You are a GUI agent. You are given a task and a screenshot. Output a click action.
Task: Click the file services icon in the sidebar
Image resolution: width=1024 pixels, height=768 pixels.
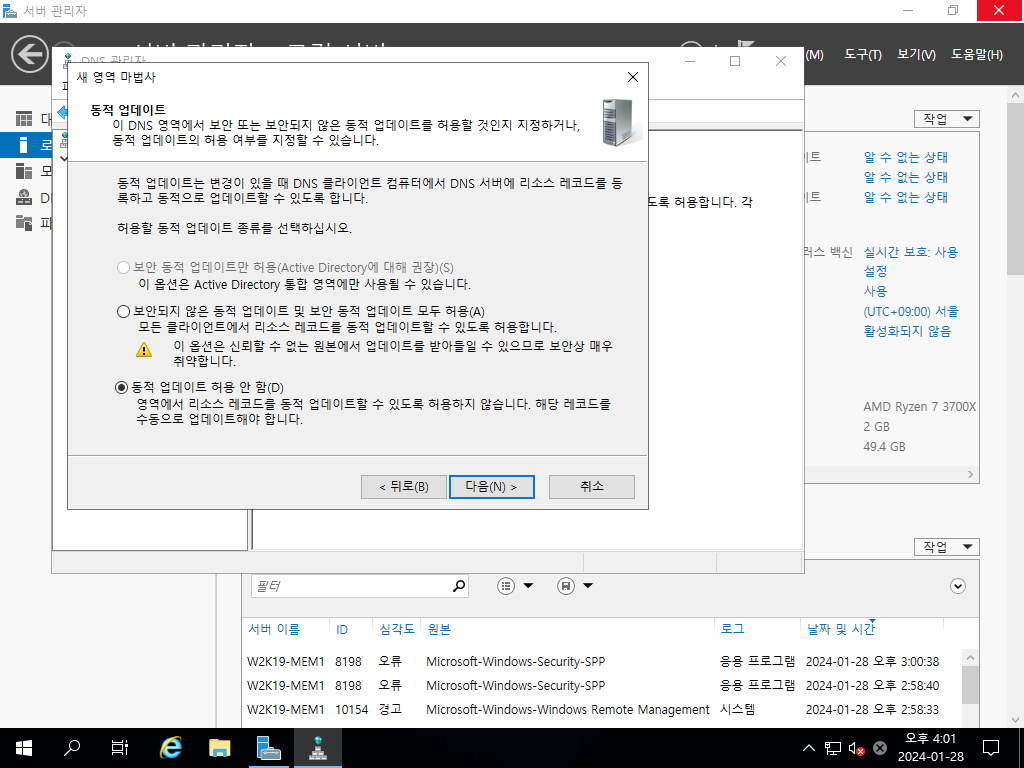tap(24, 223)
